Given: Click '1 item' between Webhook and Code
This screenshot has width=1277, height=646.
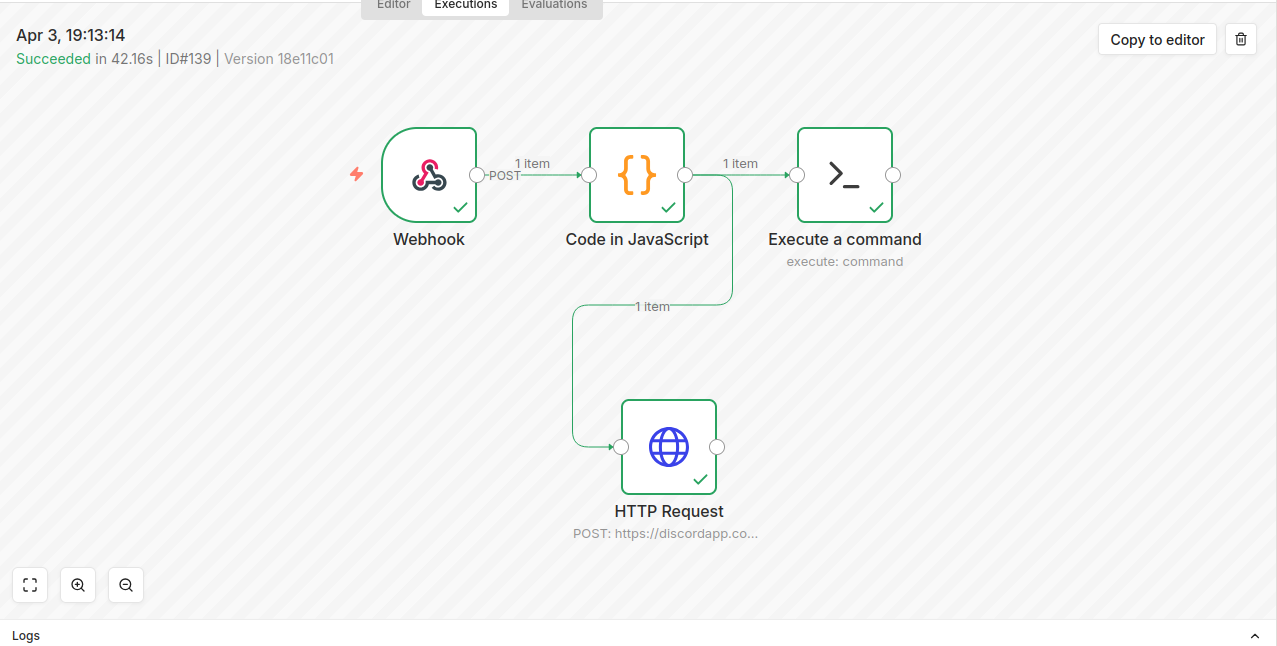Looking at the screenshot, I should click(x=532, y=163).
